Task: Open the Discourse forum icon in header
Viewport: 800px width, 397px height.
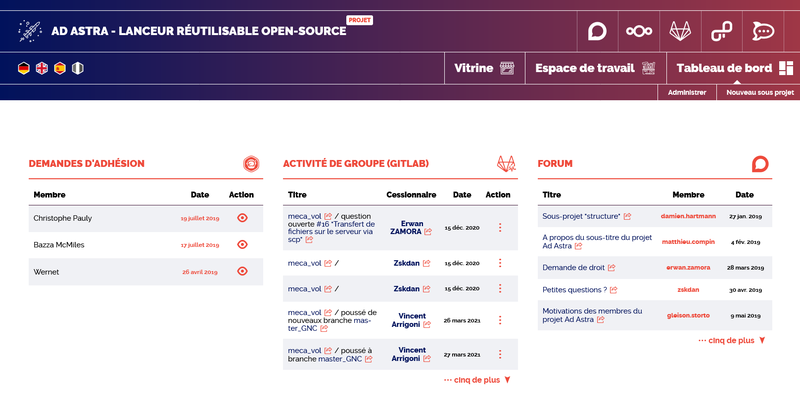Action: 597,31
